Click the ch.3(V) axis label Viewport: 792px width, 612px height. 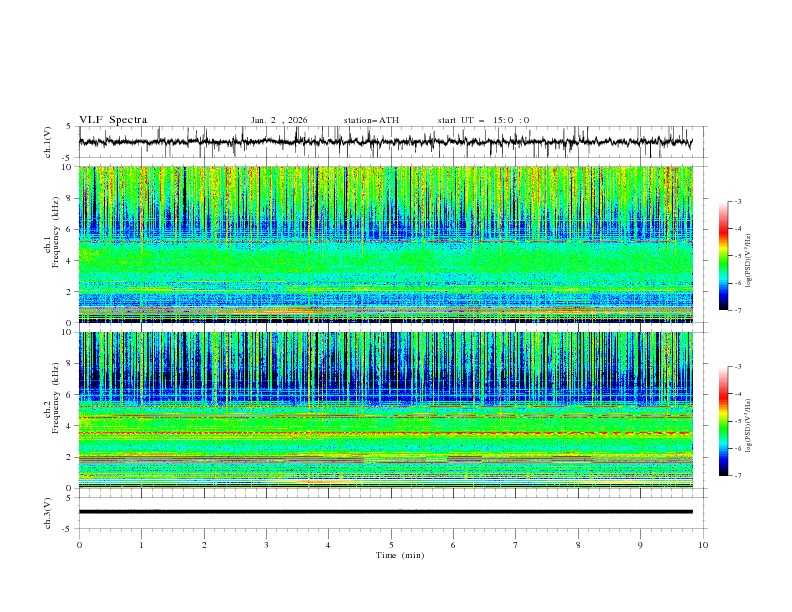pos(49,512)
